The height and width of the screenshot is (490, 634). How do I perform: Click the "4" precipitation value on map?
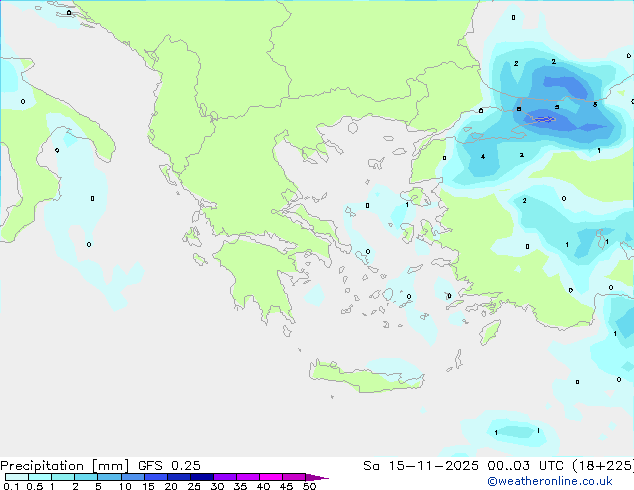tap(483, 156)
